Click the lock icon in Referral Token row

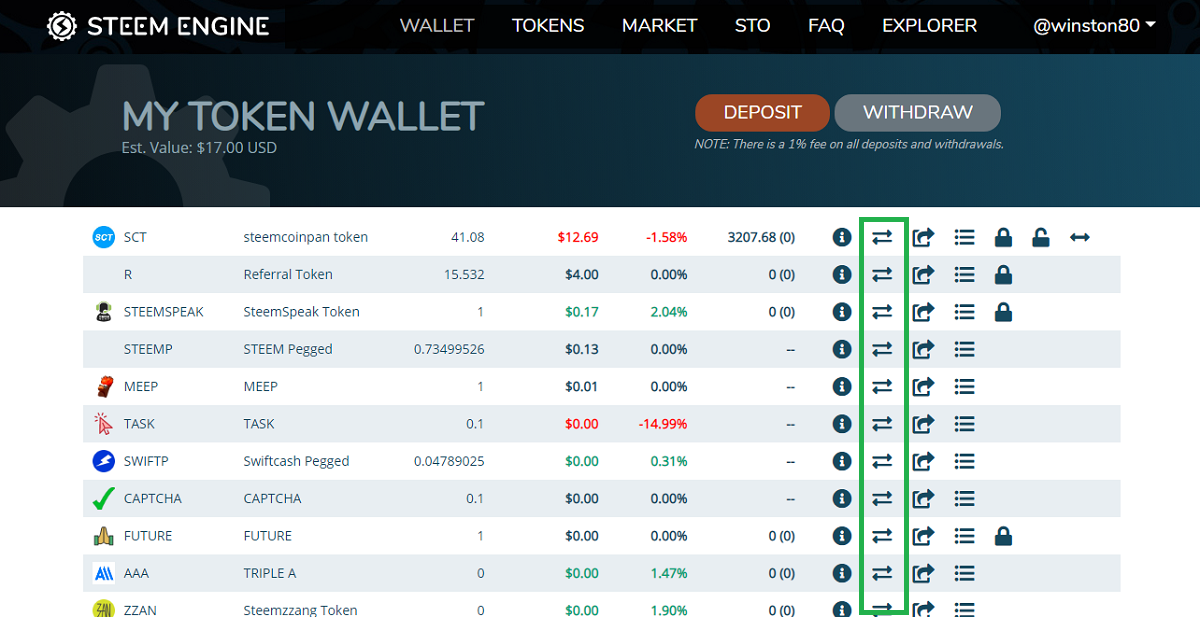pyautogui.click(x=1004, y=274)
